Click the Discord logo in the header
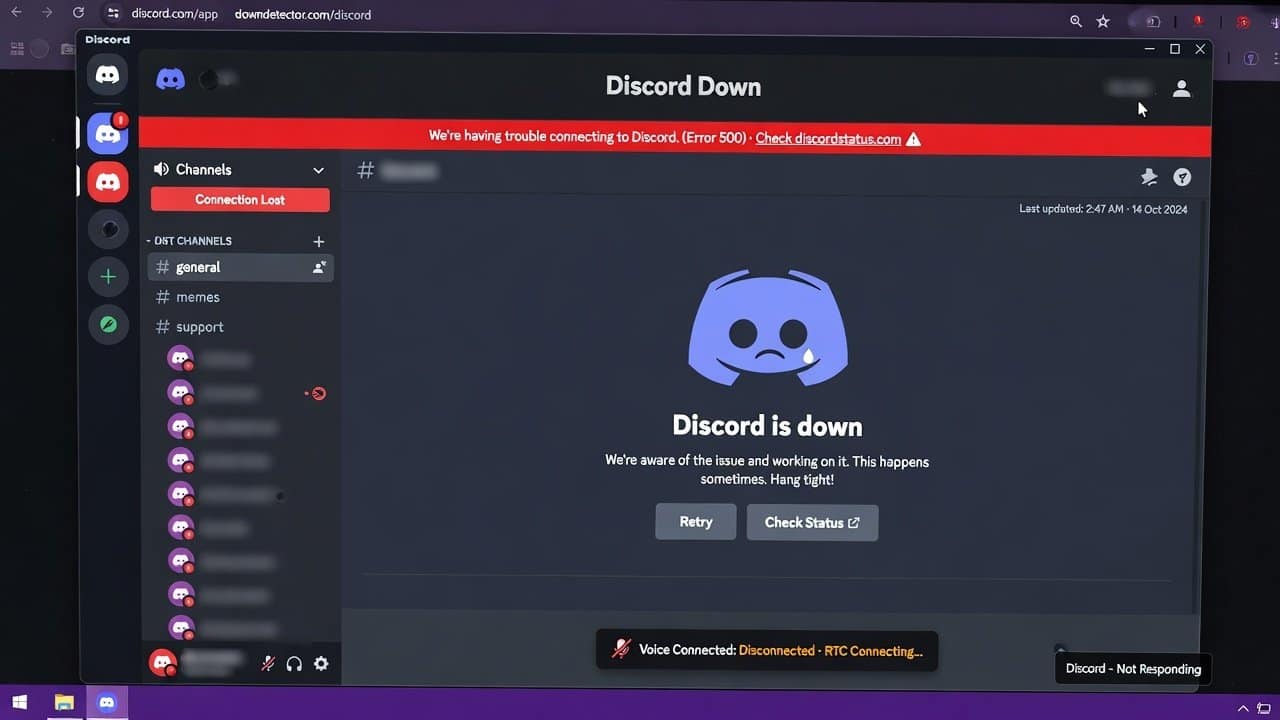This screenshot has width=1280, height=720. [x=171, y=79]
